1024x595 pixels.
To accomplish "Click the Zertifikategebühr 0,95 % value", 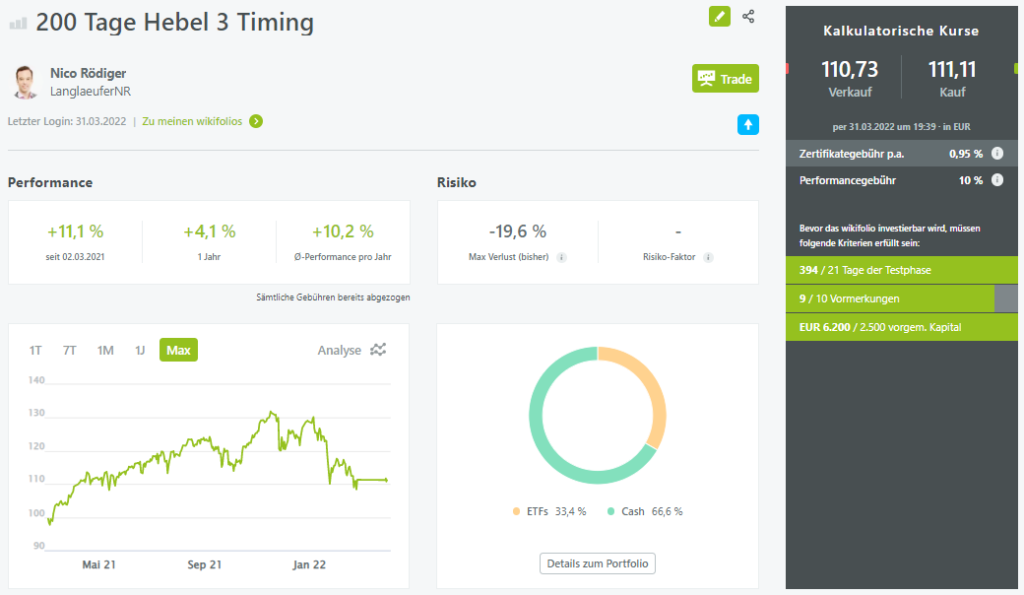I will click(x=965, y=153).
